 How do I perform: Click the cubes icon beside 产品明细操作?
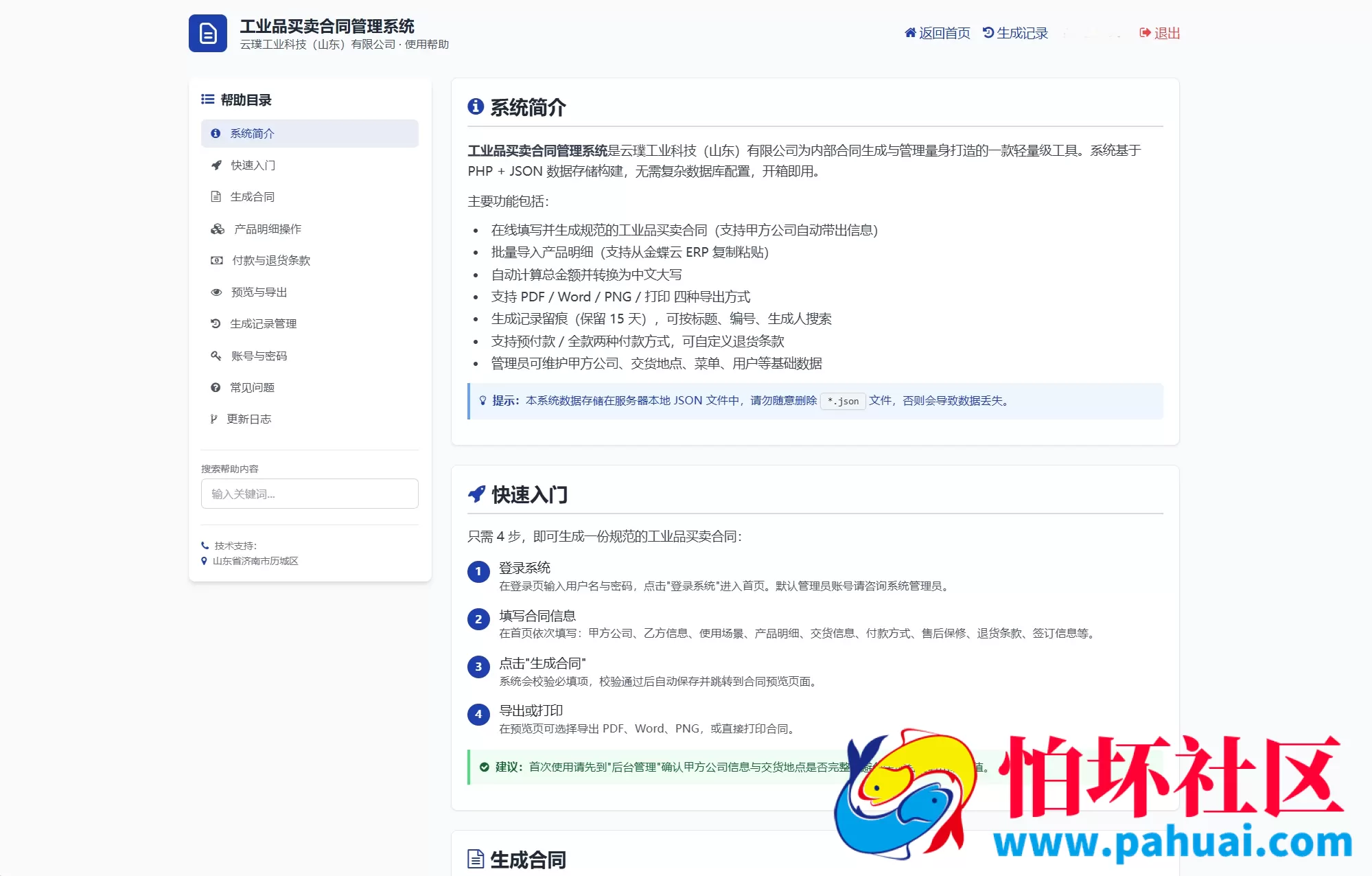point(218,229)
